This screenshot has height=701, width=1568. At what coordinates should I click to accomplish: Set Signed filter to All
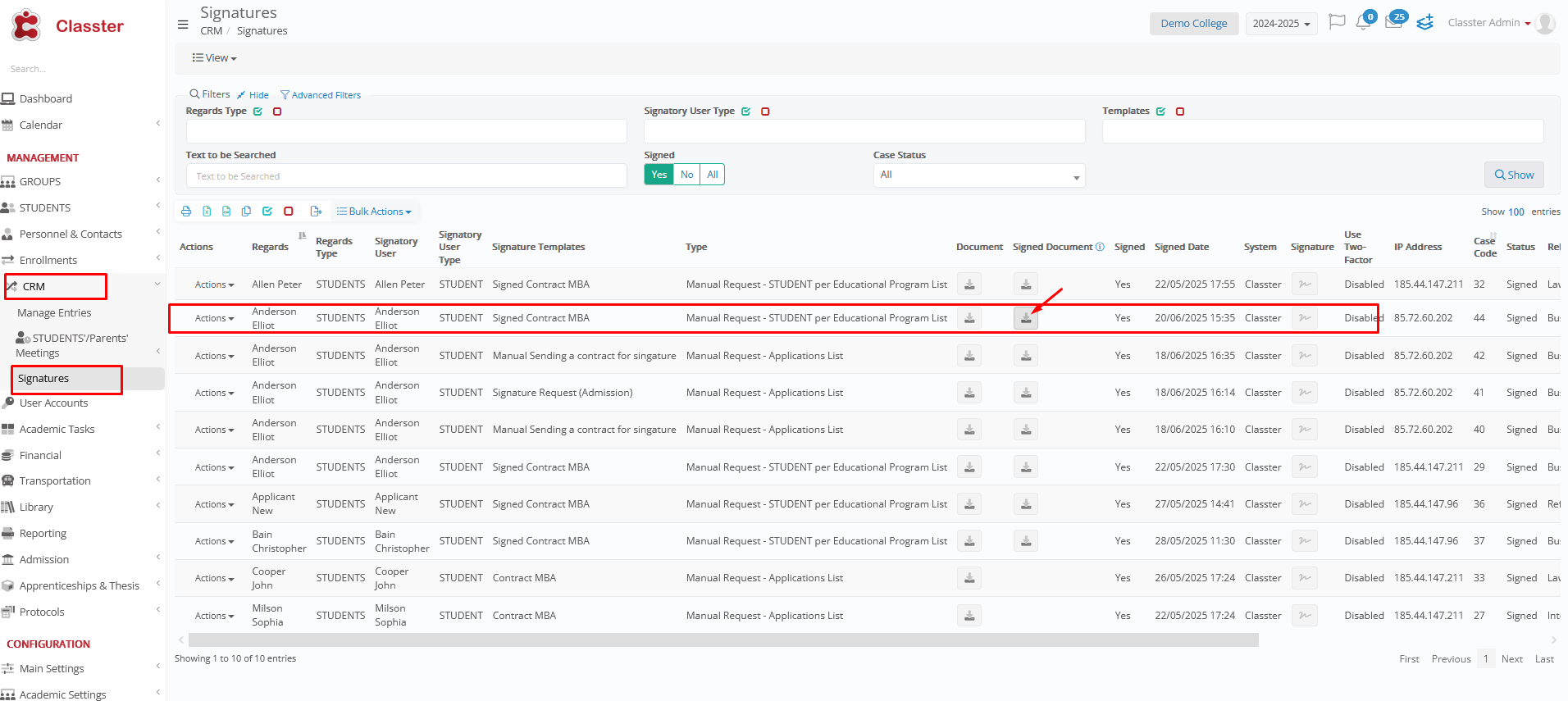click(x=712, y=175)
